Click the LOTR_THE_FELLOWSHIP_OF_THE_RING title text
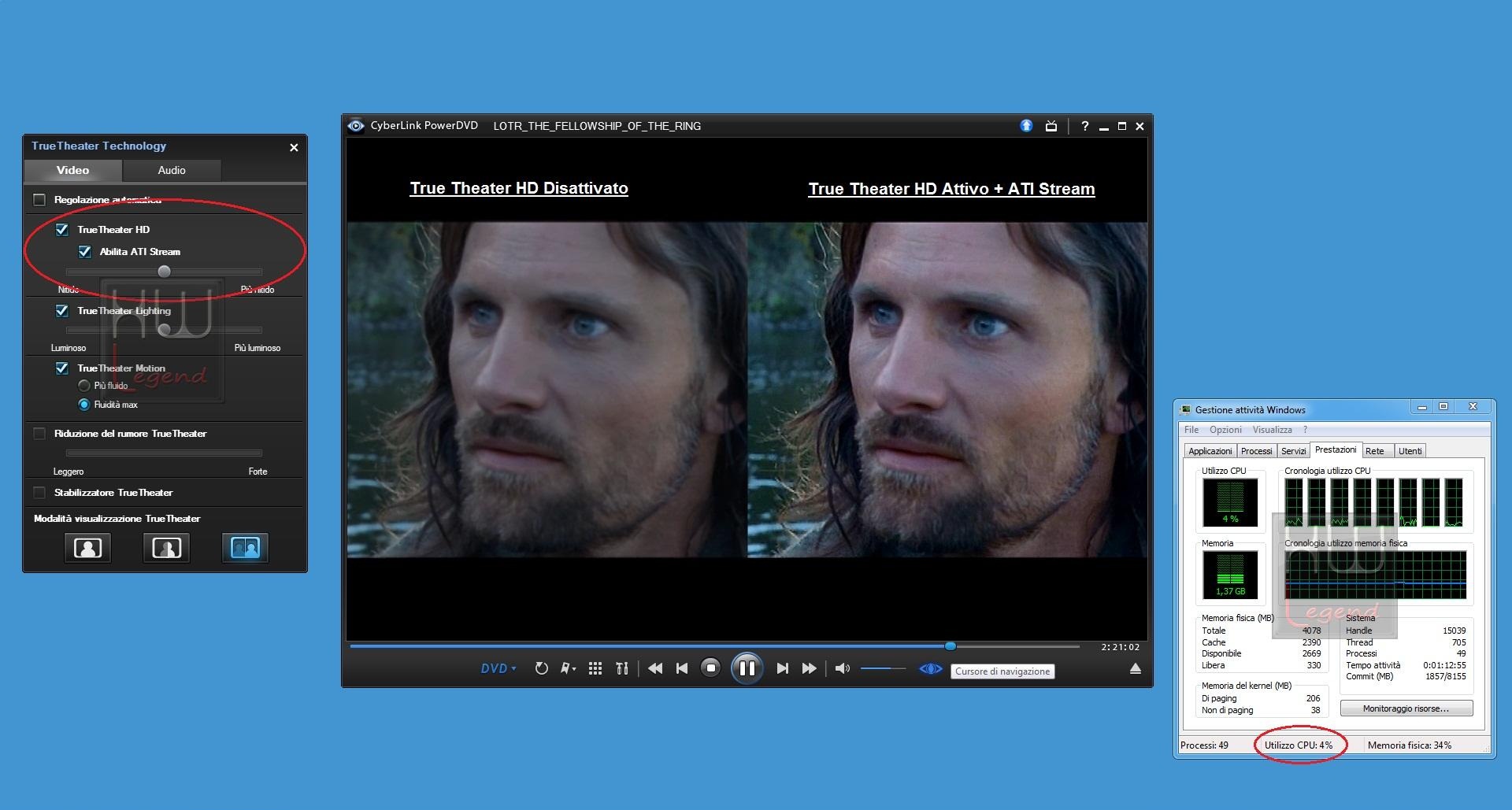Image resolution: width=1512 pixels, height=810 pixels. point(597,126)
